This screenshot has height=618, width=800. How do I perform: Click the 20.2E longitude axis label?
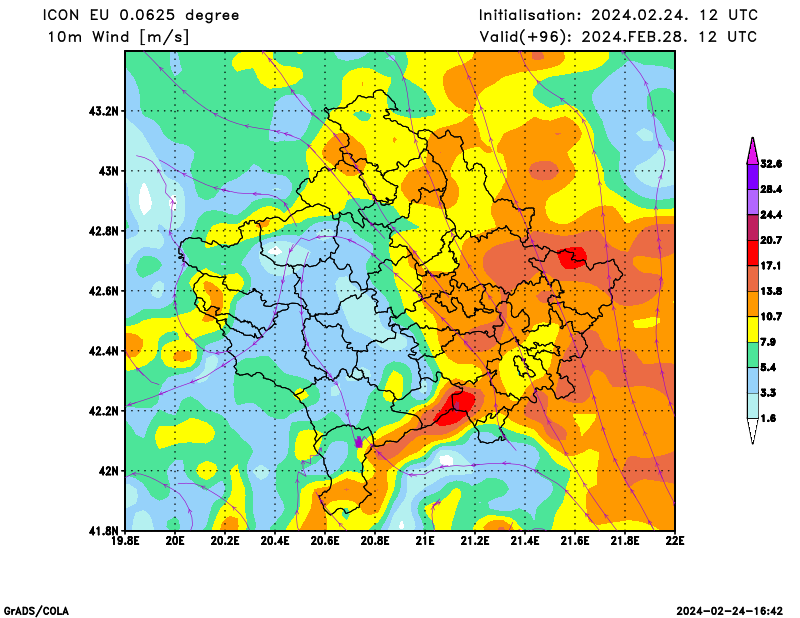click(x=226, y=540)
